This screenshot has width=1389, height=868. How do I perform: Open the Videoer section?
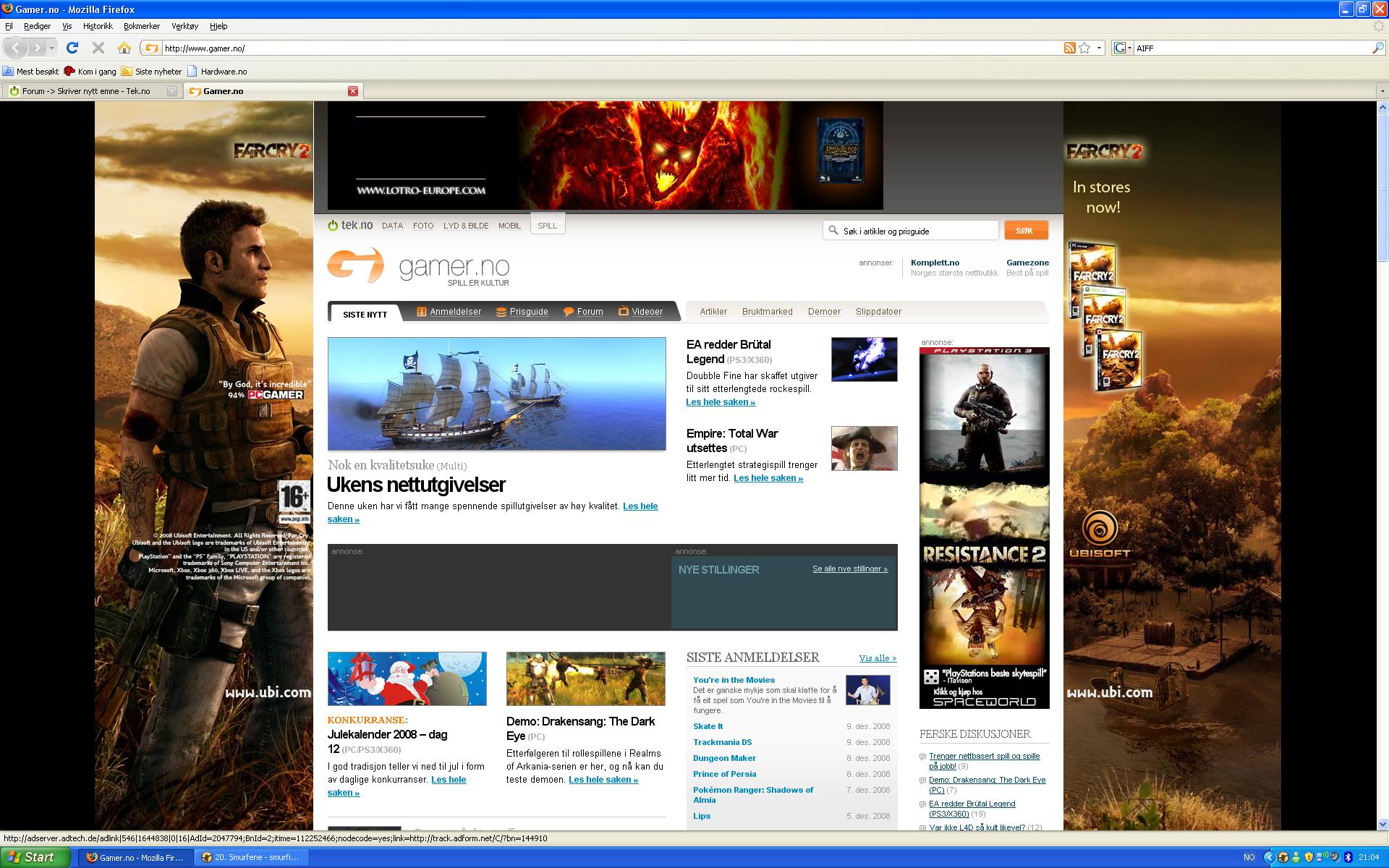[x=640, y=312]
